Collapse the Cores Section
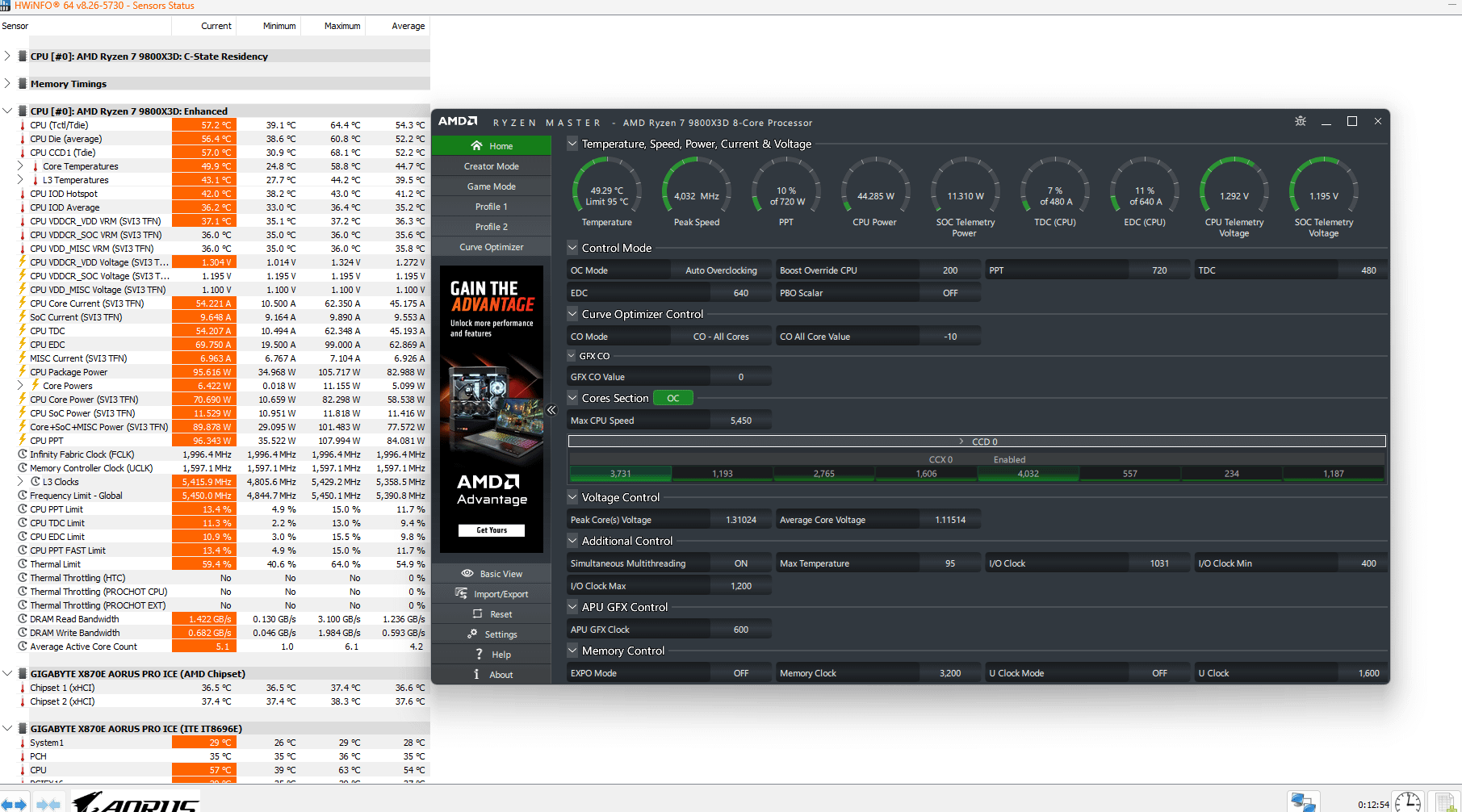This screenshot has height=812, width=1462. pos(572,398)
